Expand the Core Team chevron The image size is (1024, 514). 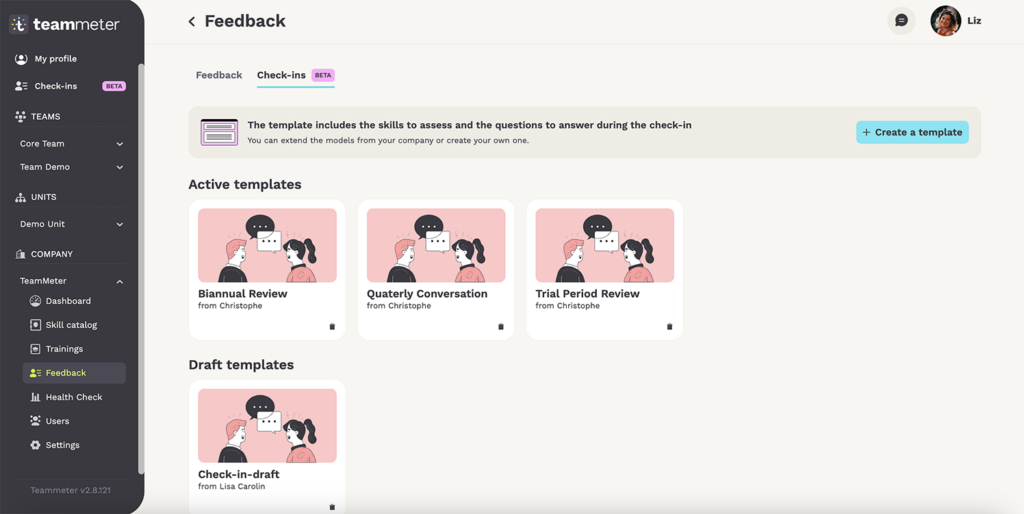(x=120, y=144)
